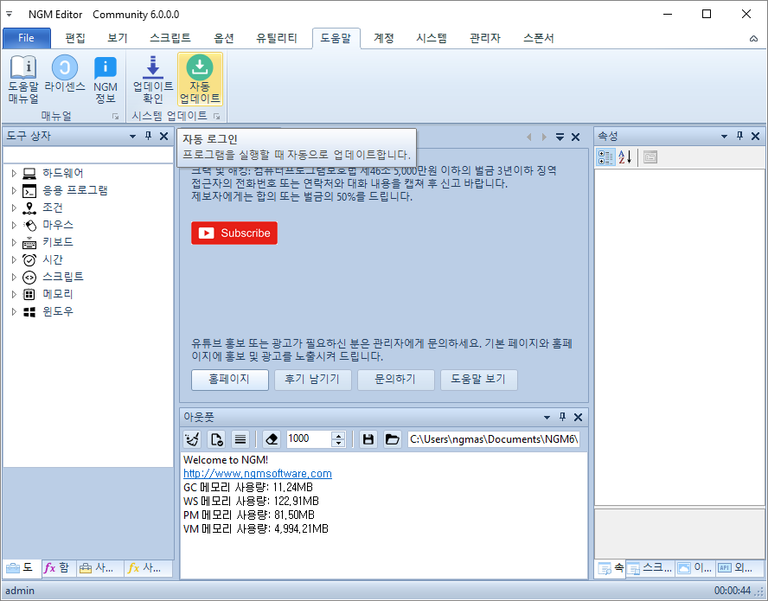Clear the output with the broom icon
Image resolution: width=768 pixels, height=601 pixels.
click(x=192, y=439)
